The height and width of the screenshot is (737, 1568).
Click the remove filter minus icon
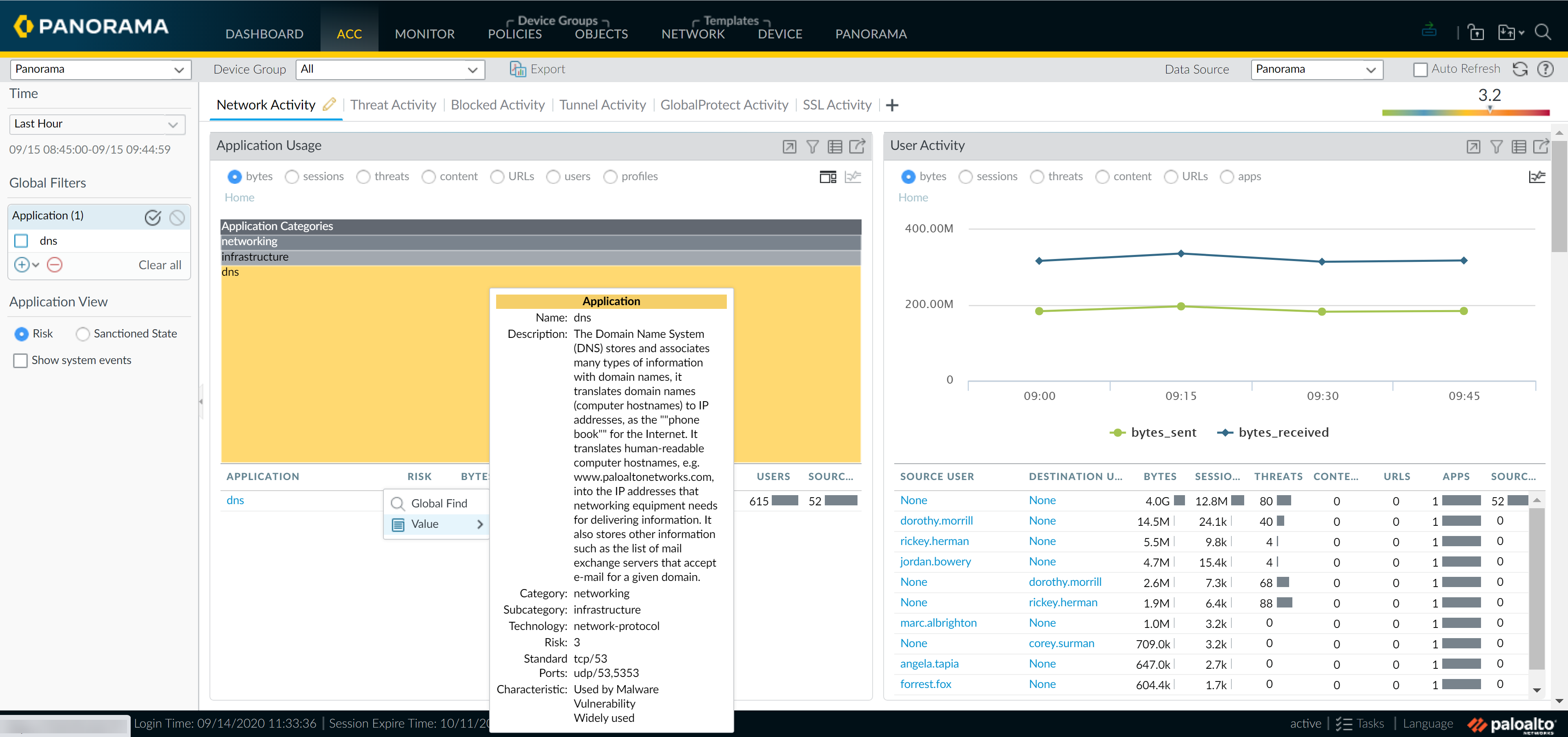tap(55, 265)
